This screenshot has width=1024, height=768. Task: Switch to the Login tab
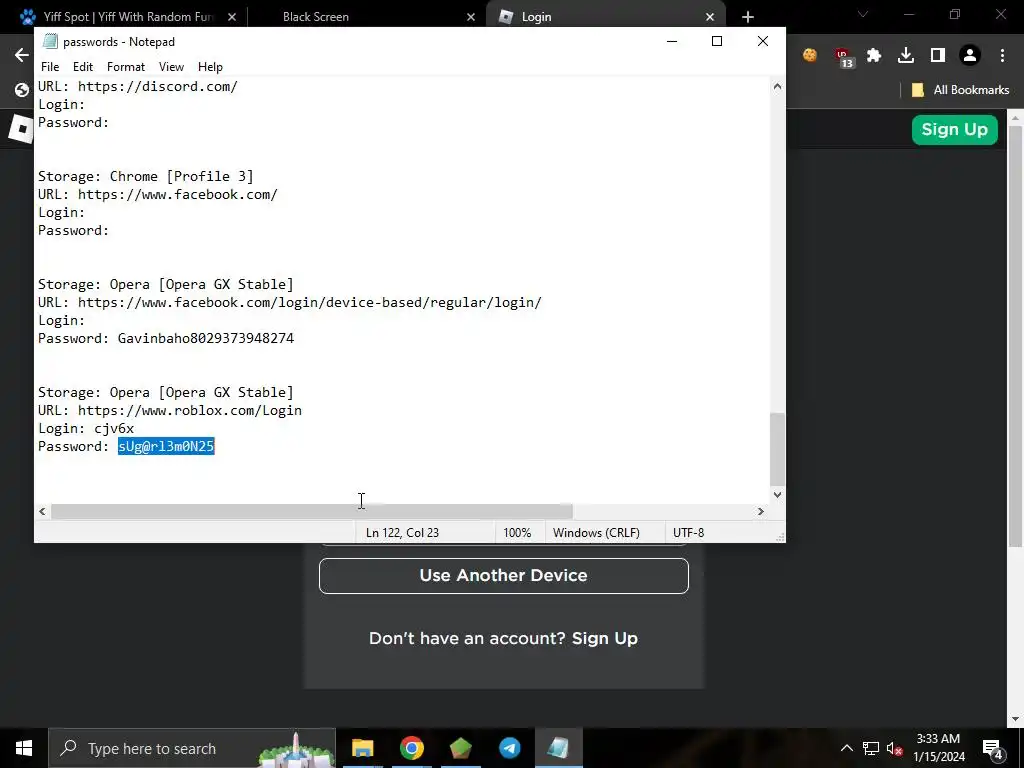coord(604,17)
